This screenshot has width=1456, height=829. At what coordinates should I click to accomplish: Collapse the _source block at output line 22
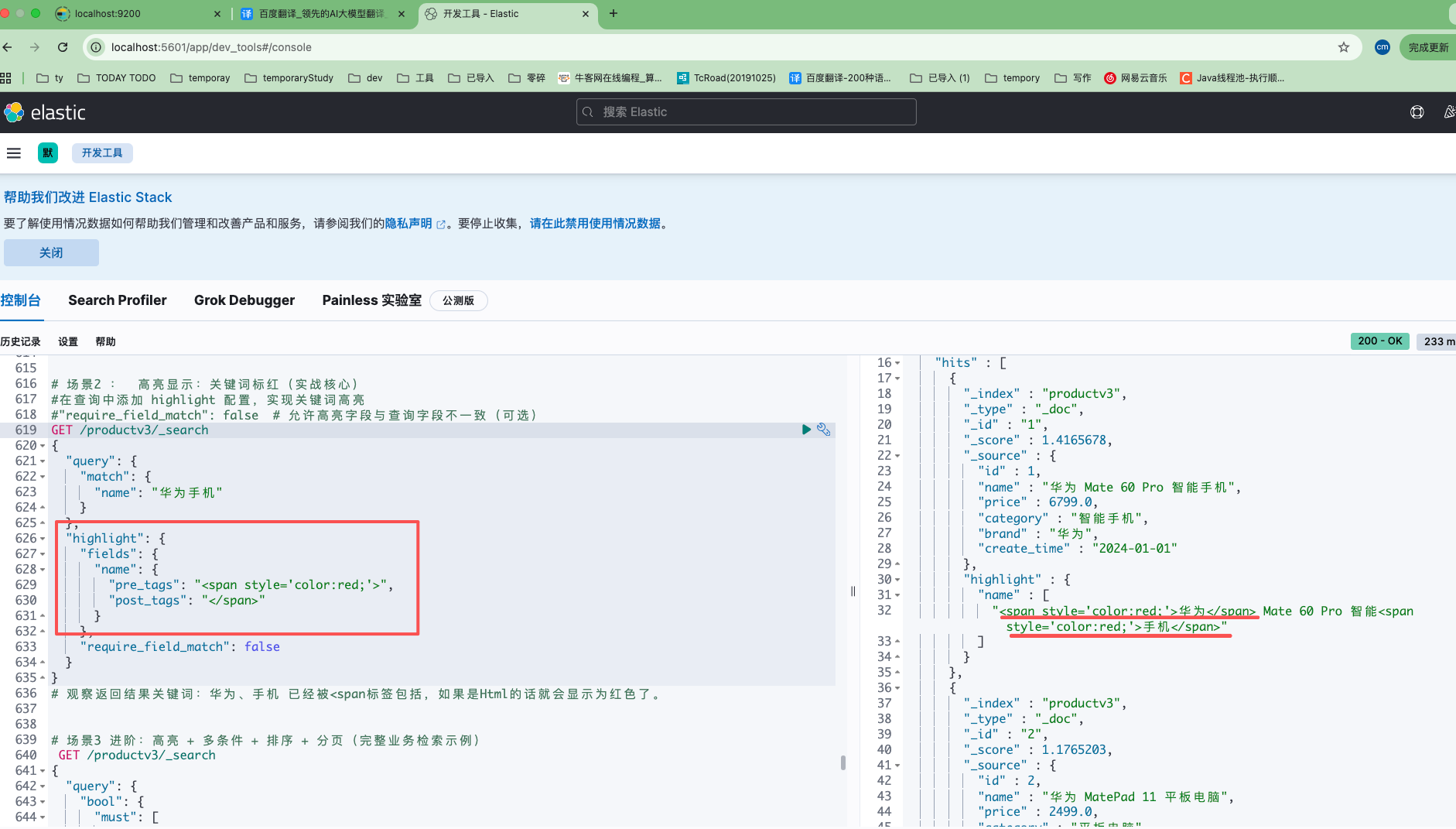pos(897,456)
